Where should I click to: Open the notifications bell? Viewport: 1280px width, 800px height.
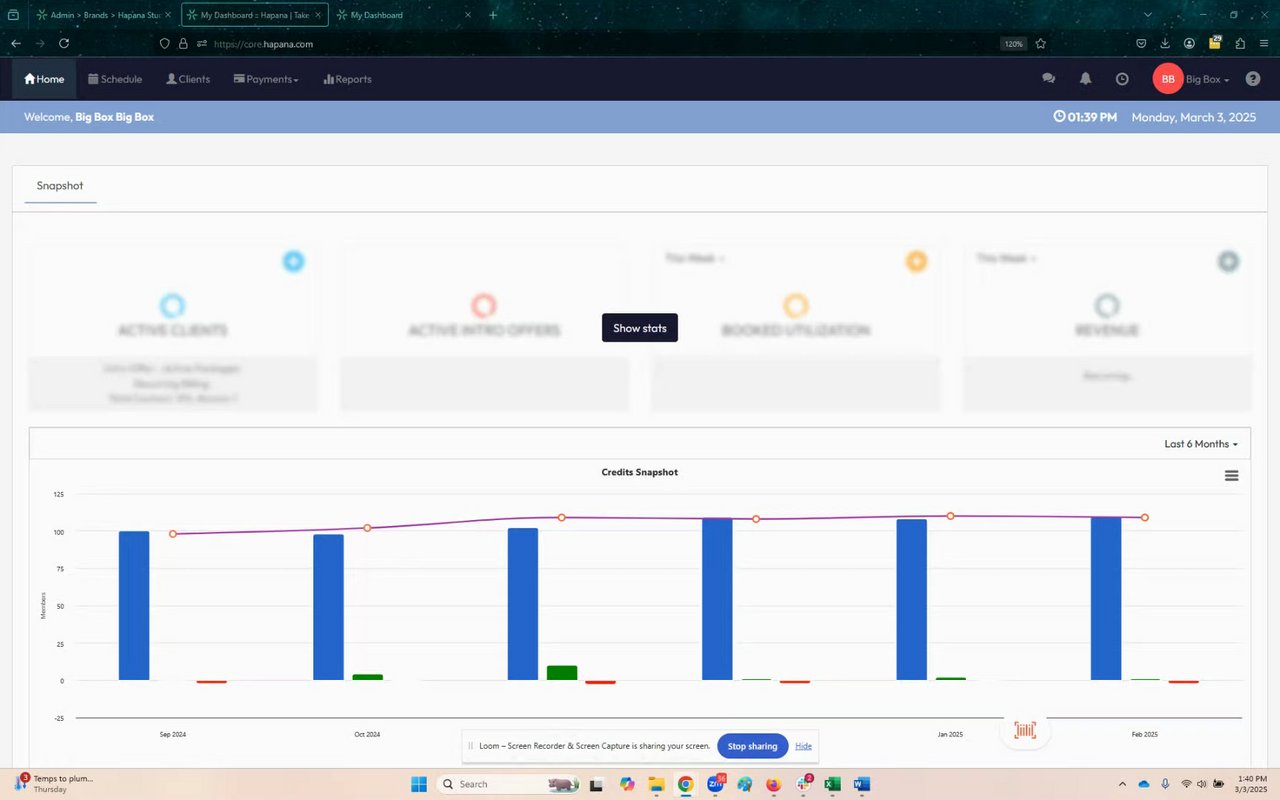(1085, 79)
